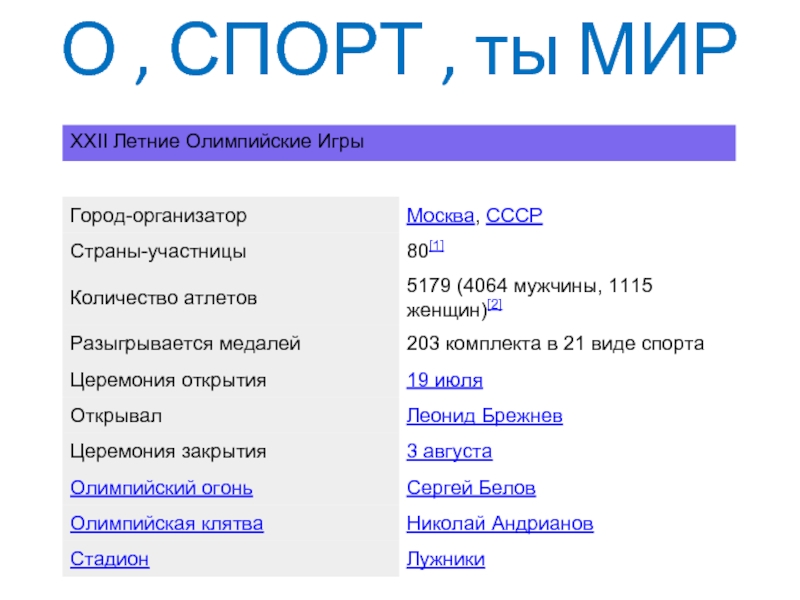800x600 pixels.
Task: Select the Разыгрывается медалей label
Action: [x=185, y=344]
